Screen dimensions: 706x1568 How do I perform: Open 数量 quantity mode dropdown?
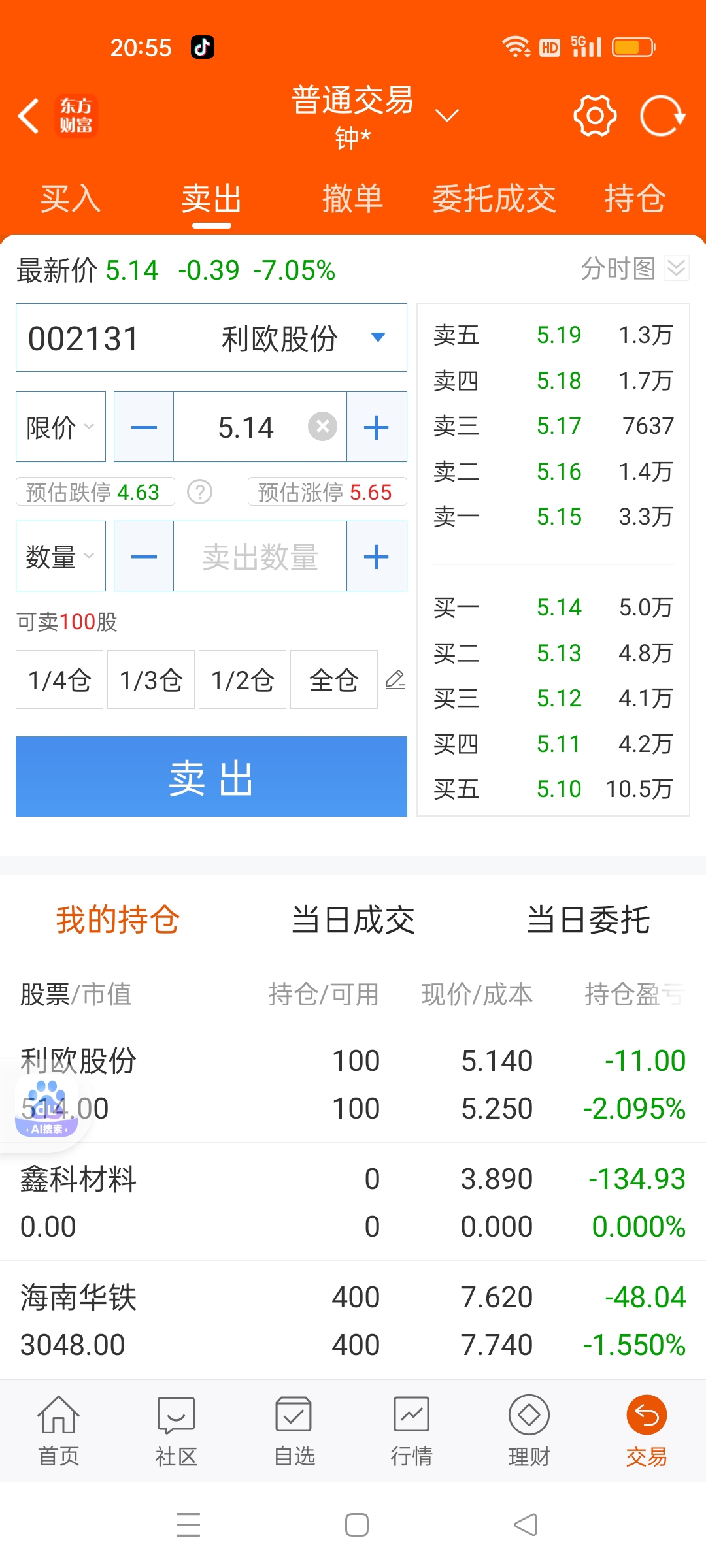(61, 556)
